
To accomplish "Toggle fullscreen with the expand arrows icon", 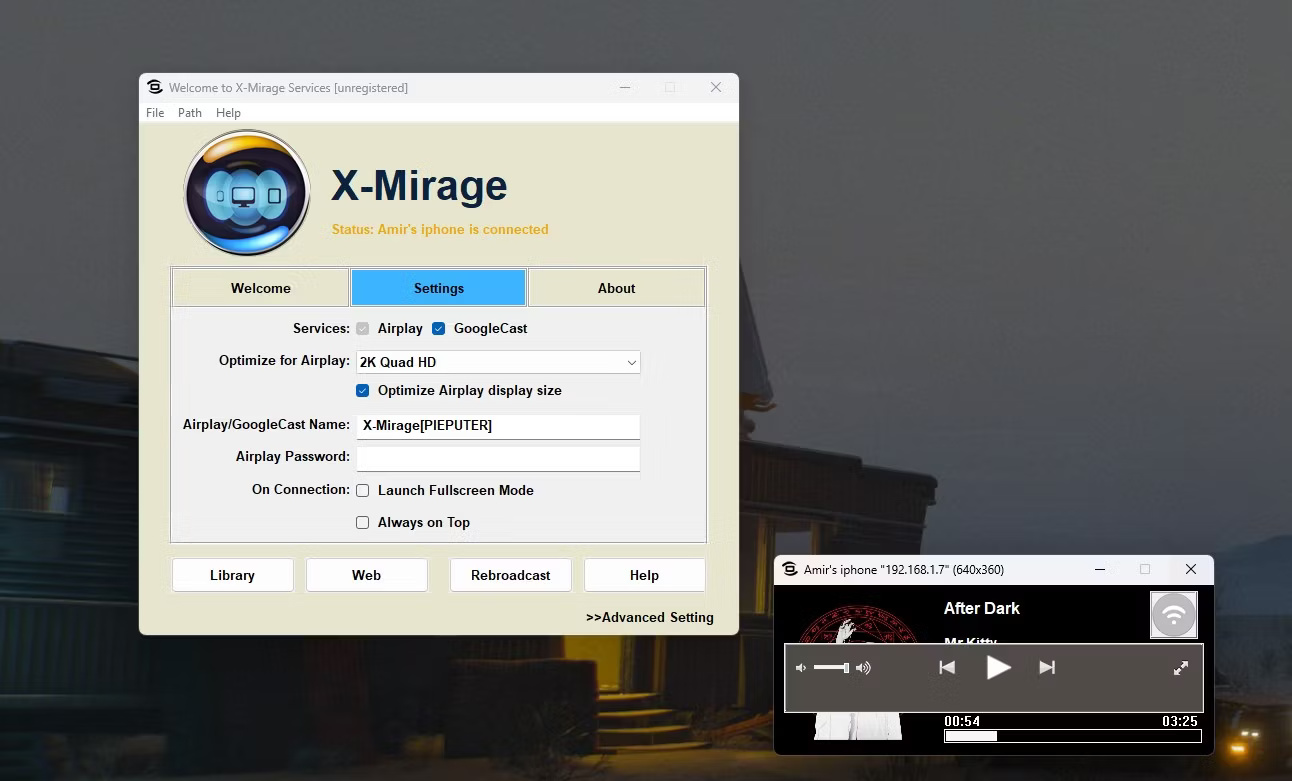I will [x=1181, y=667].
